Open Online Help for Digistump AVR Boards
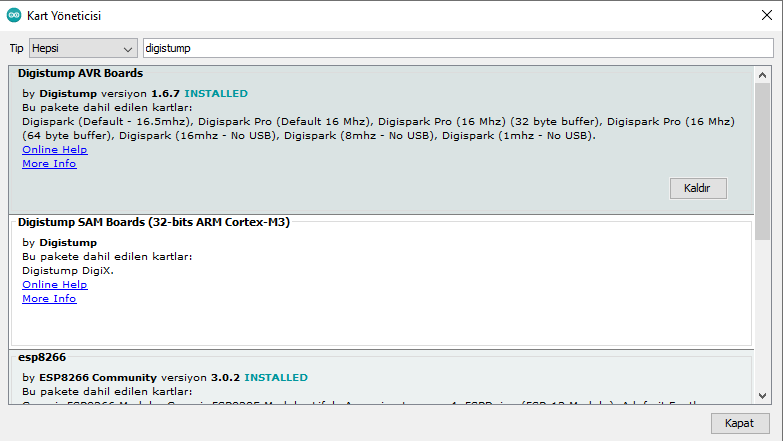Viewport: 783px width, 441px height. tap(54, 150)
